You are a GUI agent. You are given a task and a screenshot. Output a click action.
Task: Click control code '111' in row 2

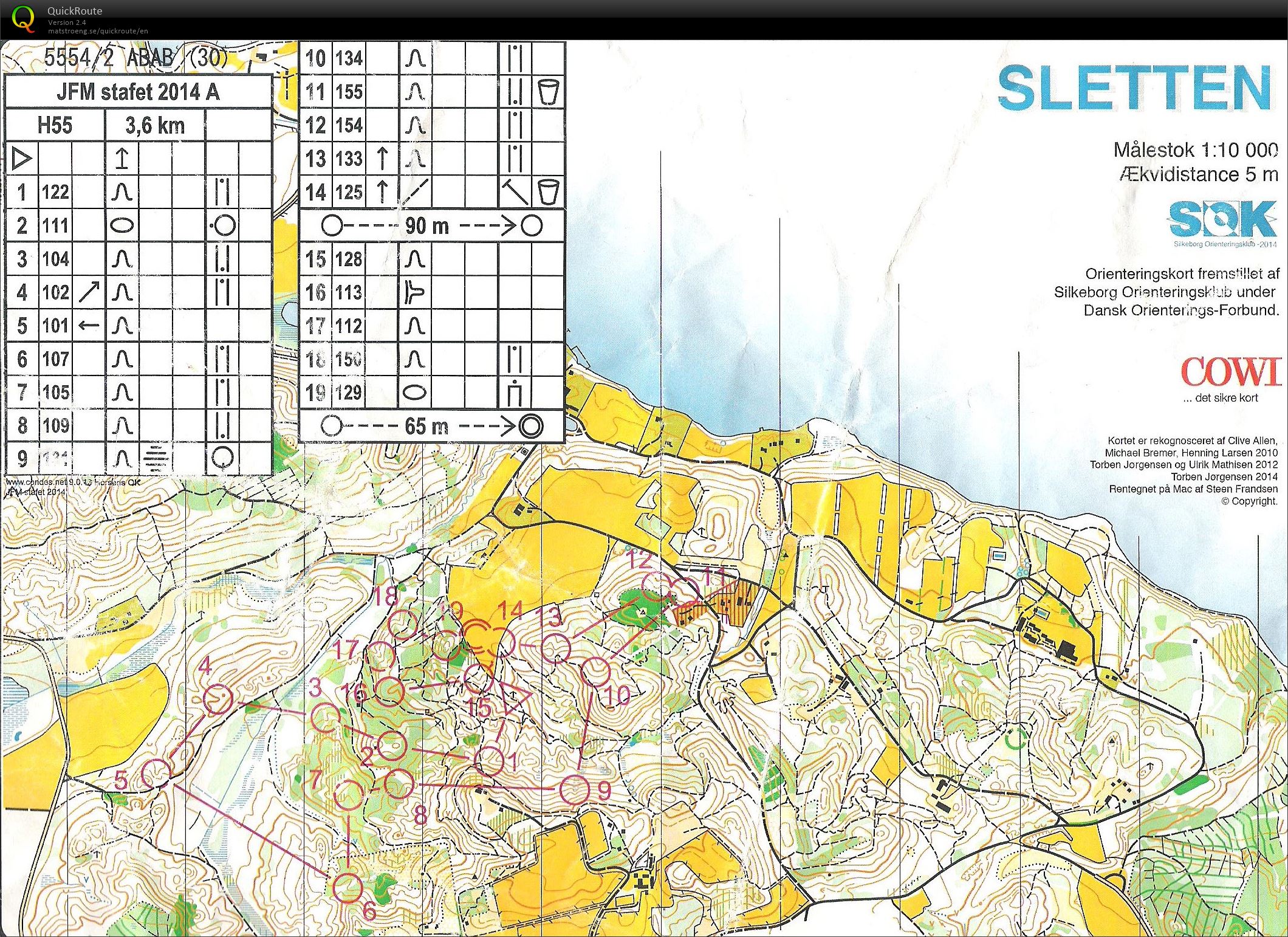tap(55, 225)
